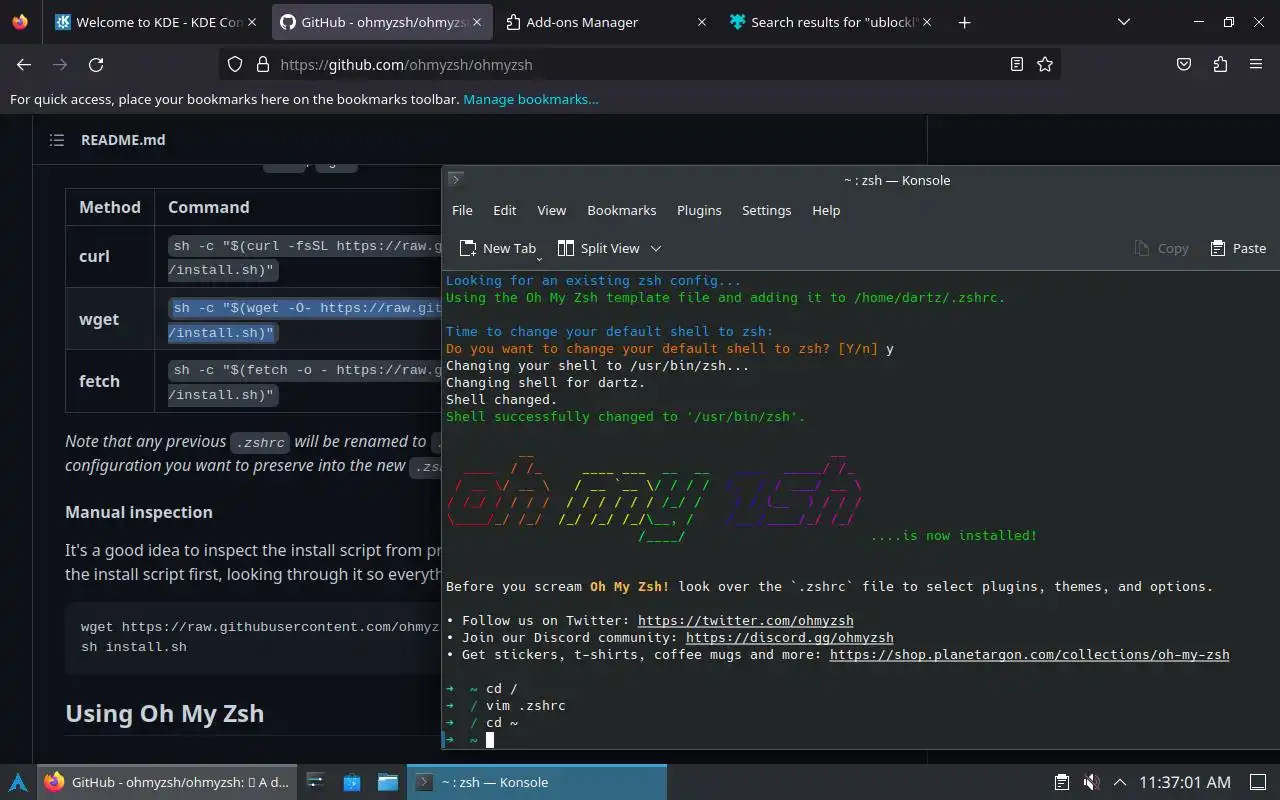This screenshot has height=800, width=1280.
Task: Select the fetch install command code
Action: point(305,382)
